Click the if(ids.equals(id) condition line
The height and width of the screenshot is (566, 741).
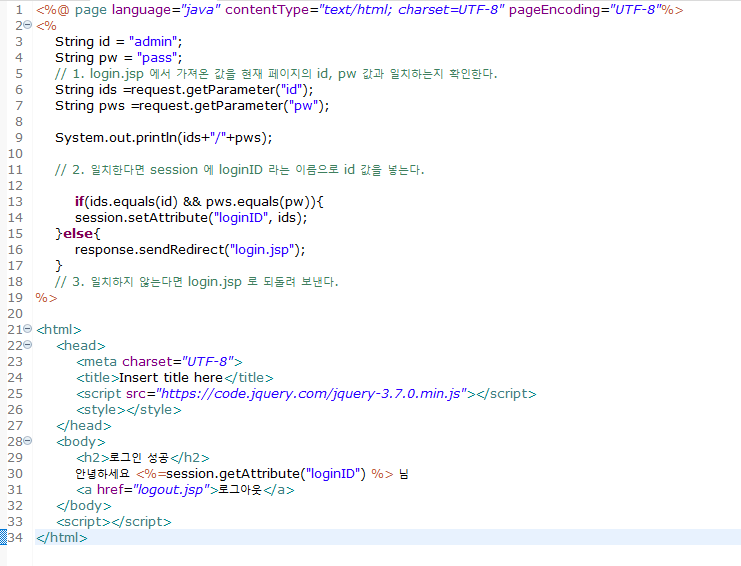click(199, 202)
